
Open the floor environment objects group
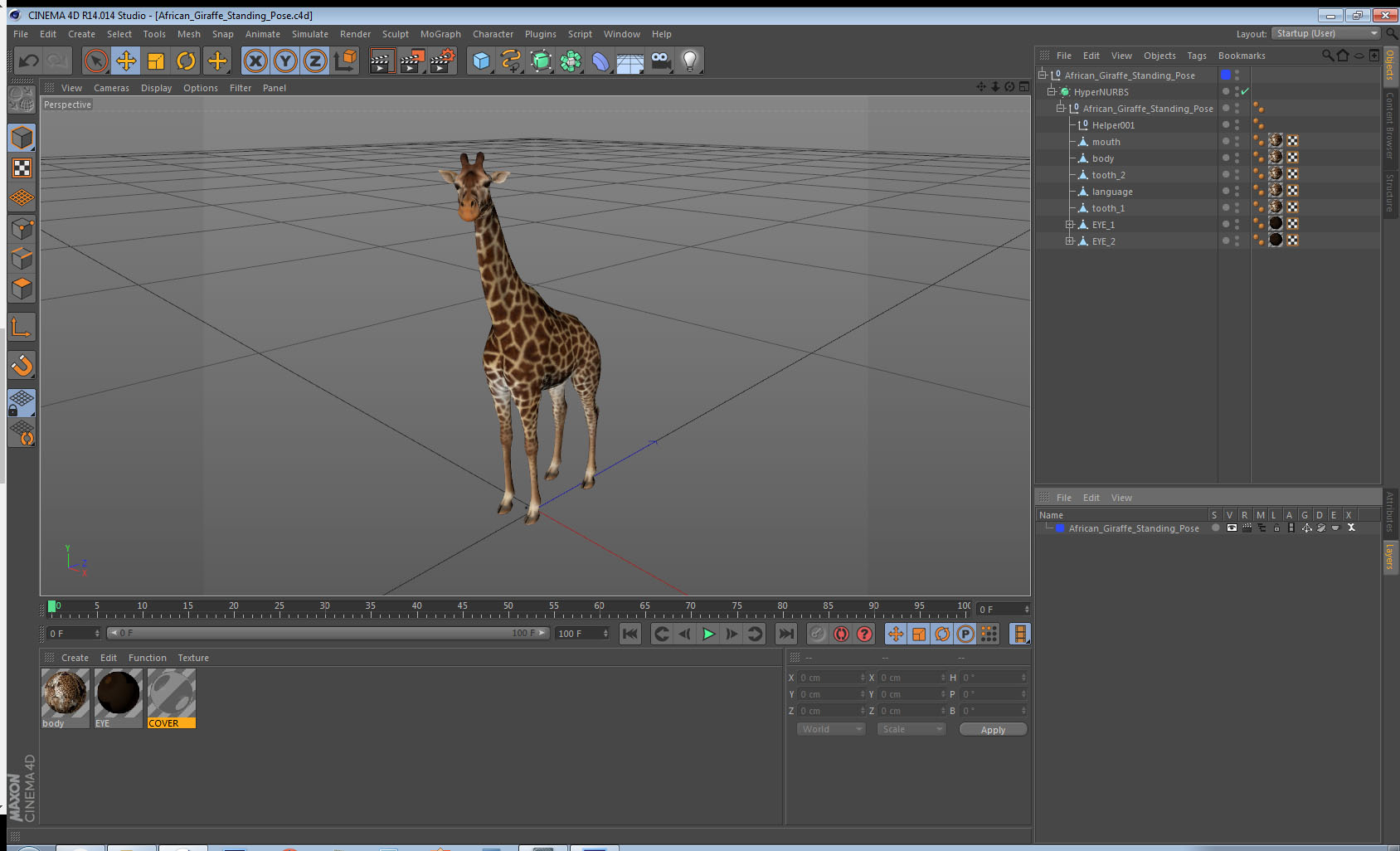click(630, 61)
